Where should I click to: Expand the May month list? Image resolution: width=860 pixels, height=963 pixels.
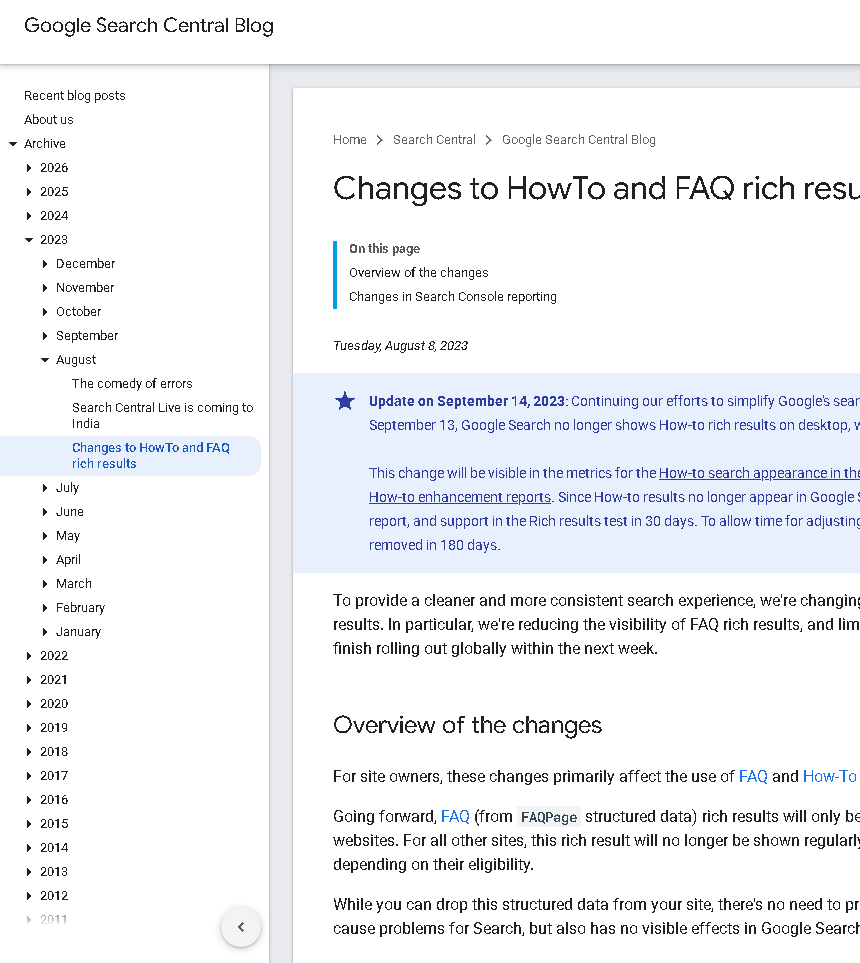pyautogui.click(x=45, y=536)
